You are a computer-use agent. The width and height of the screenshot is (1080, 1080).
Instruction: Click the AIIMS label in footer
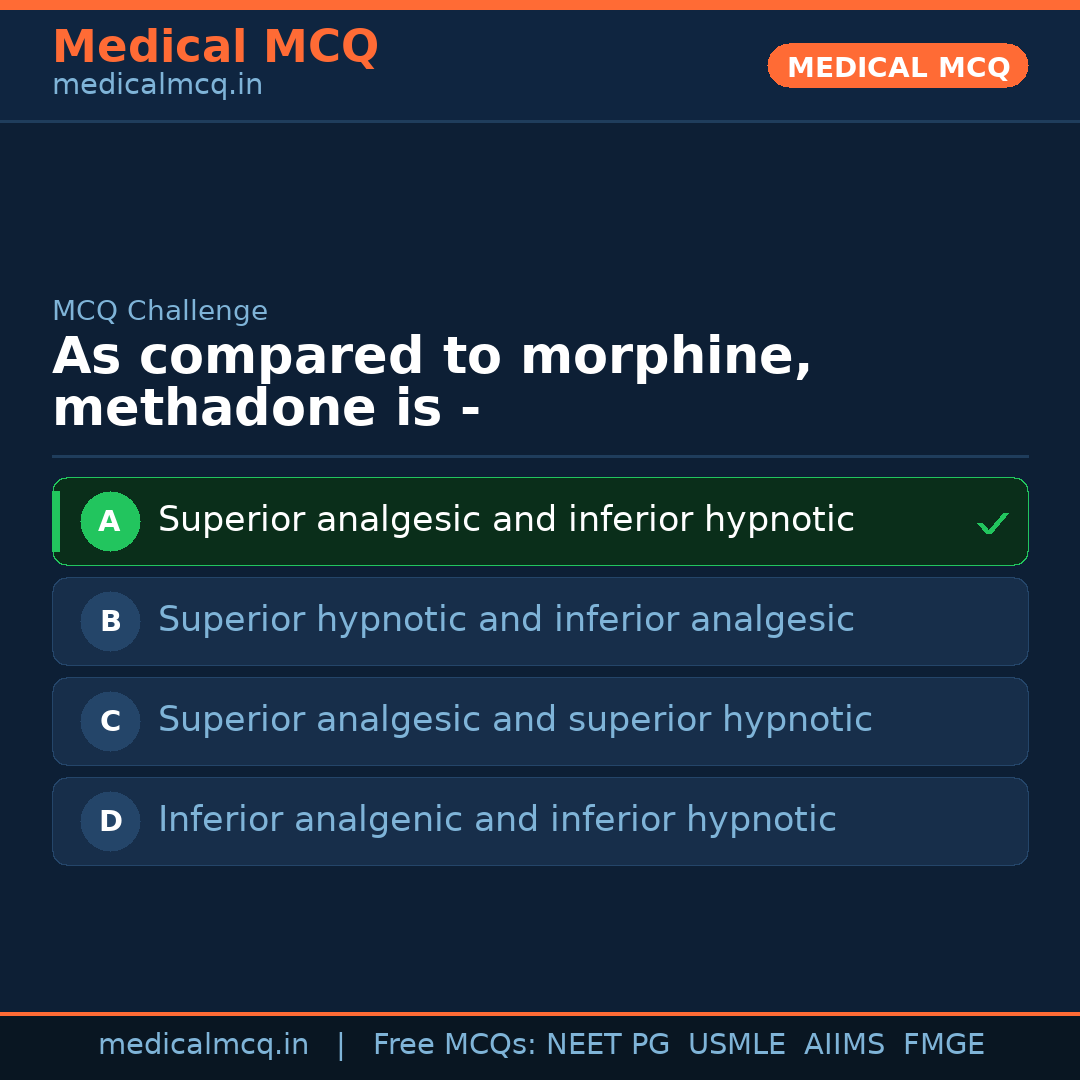(x=845, y=1043)
